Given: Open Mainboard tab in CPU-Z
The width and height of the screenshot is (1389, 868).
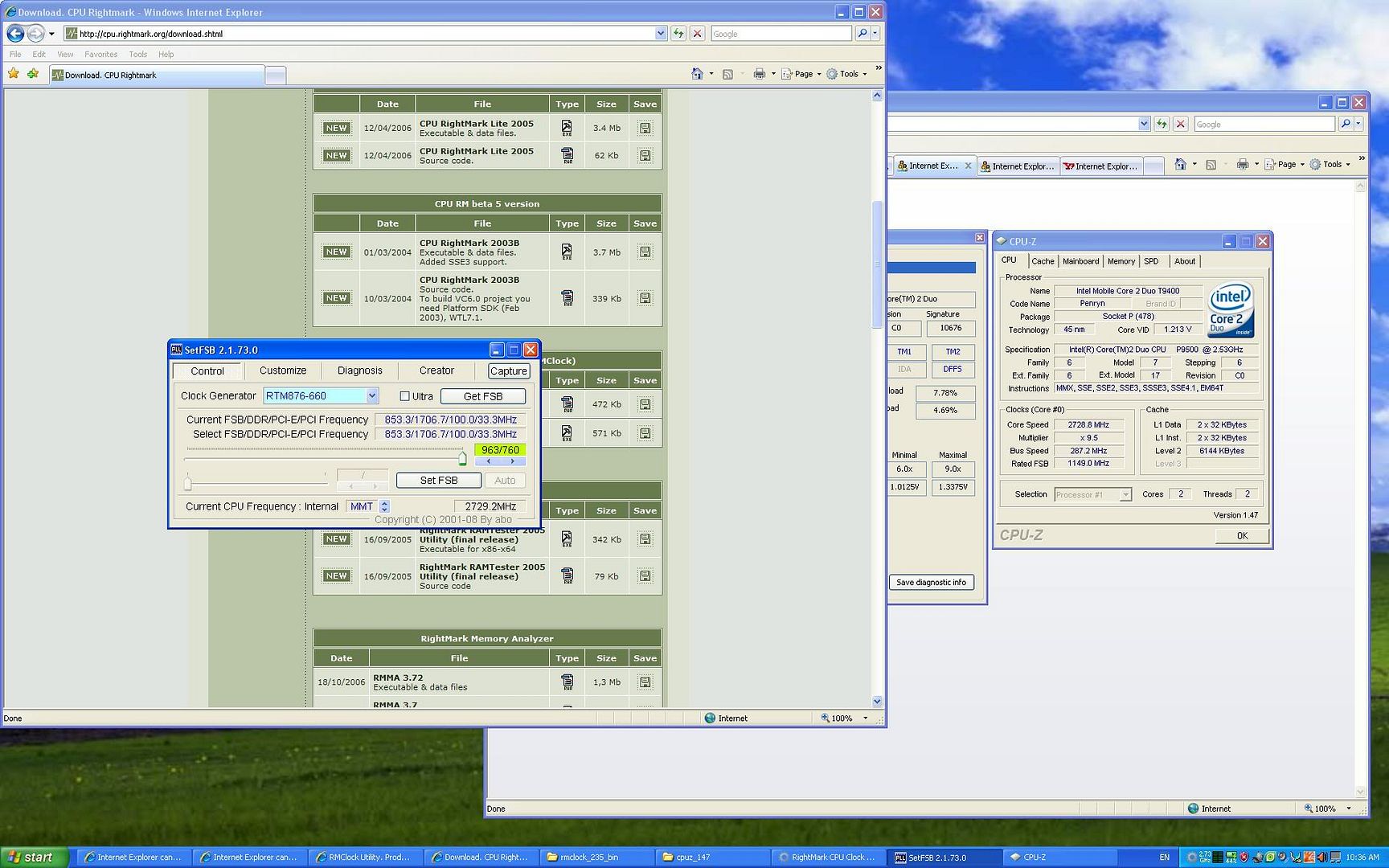Looking at the screenshot, I should pos(1080,261).
